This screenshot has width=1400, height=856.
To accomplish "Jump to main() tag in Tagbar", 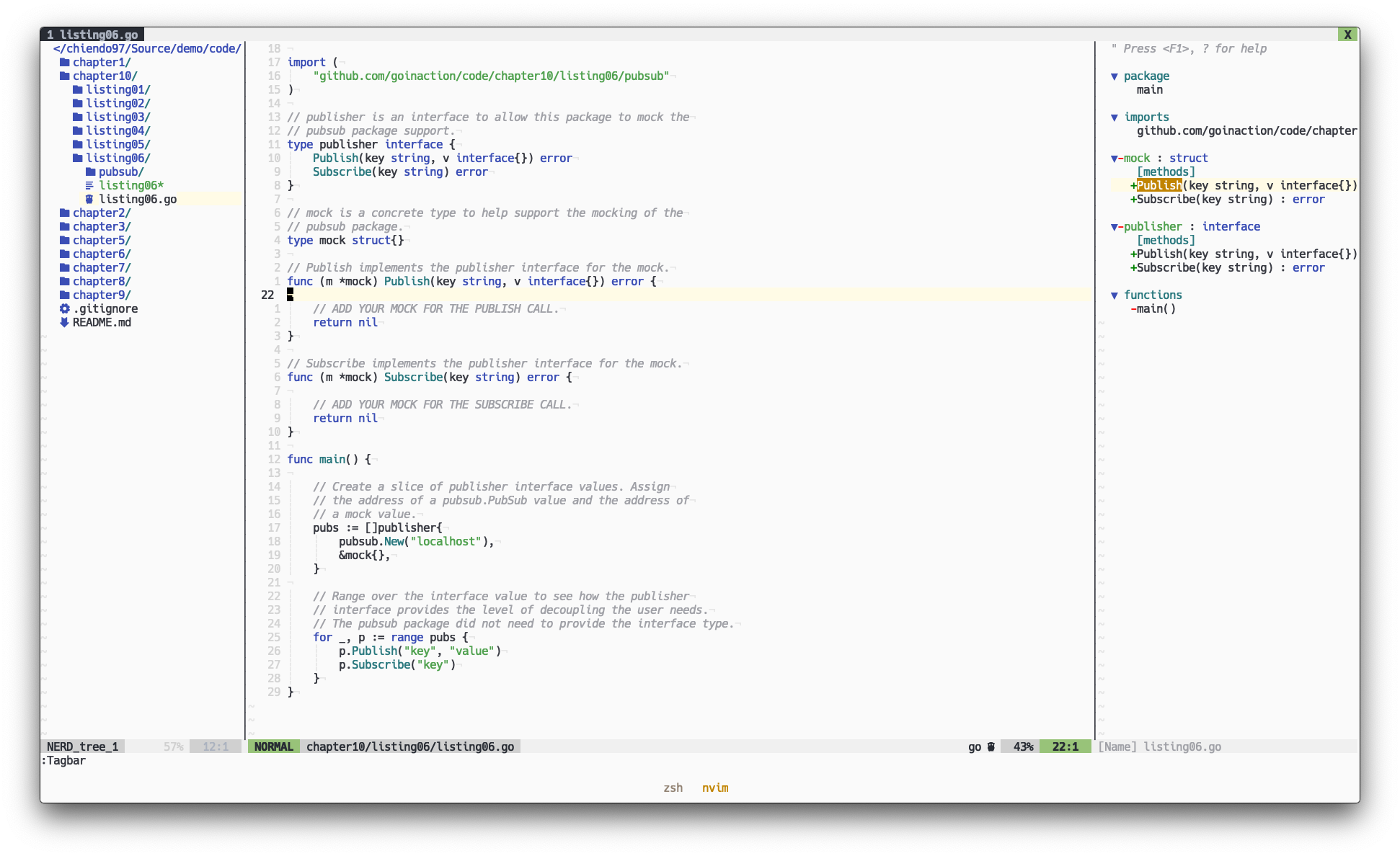I will tap(1156, 308).
